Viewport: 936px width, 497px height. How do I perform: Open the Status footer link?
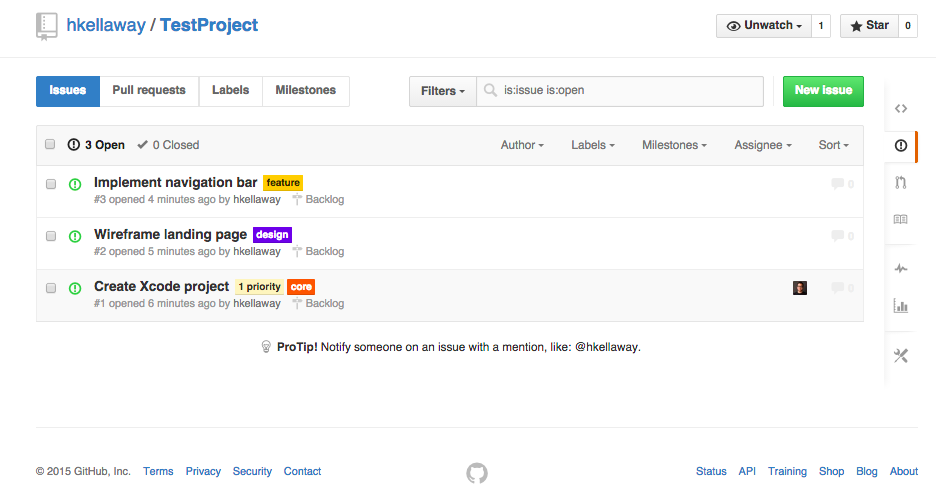[711, 471]
